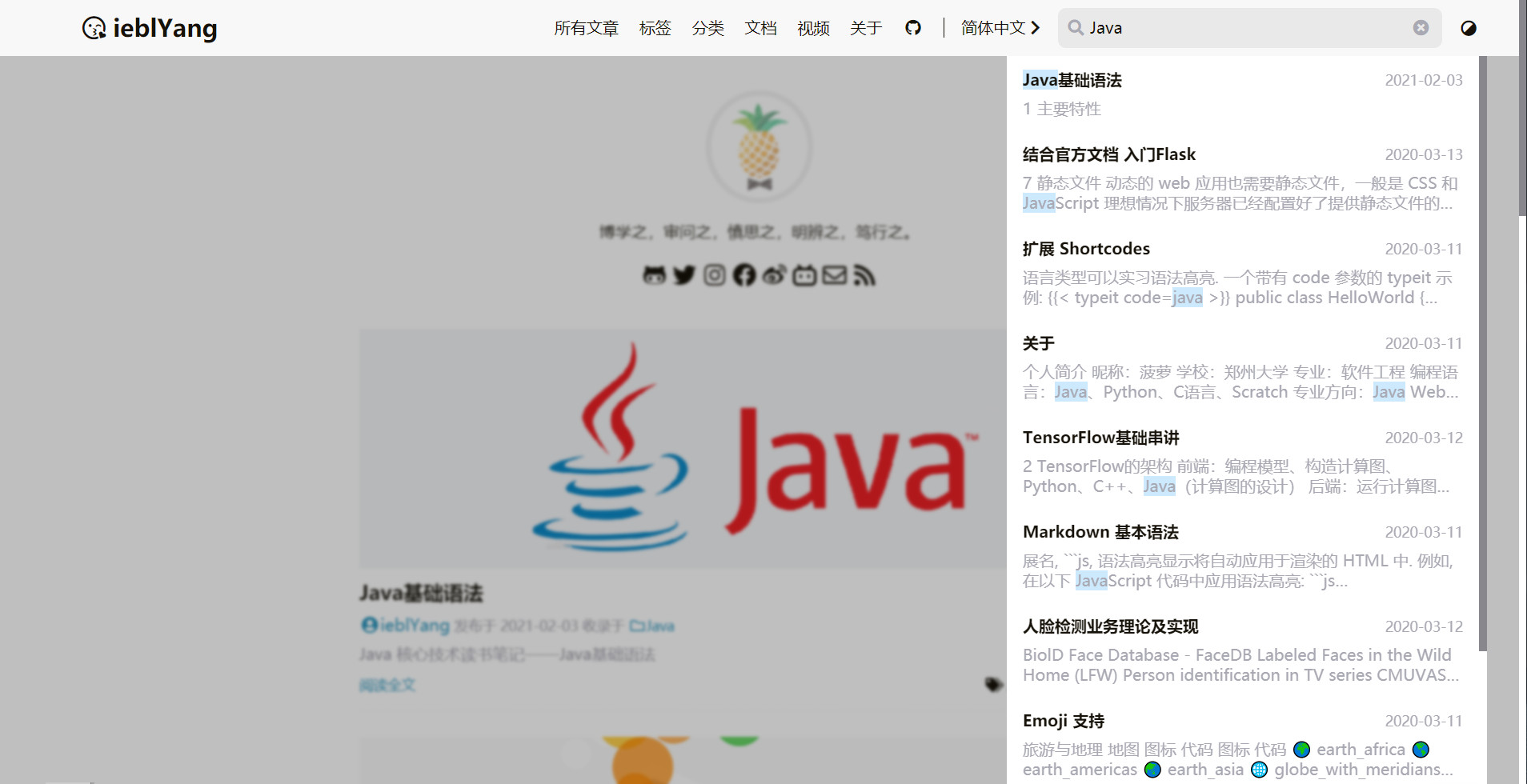The image size is (1527, 784).
Task: Open the GitHub icon in navigation bar
Action: pos(912,28)
